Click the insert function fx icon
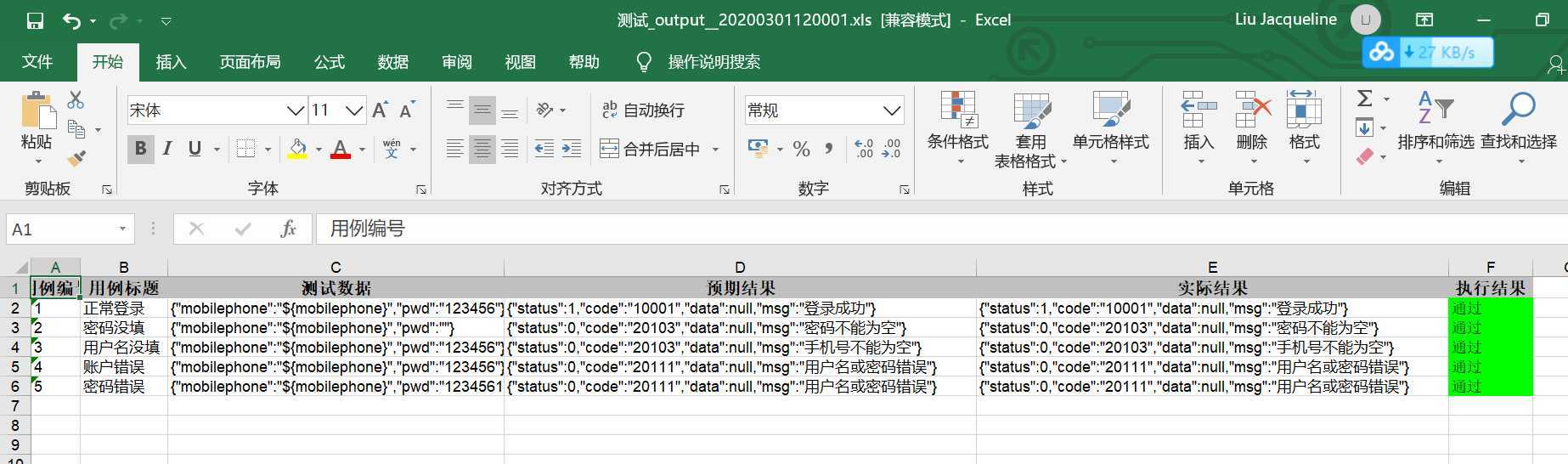 [x=288, y=229]
